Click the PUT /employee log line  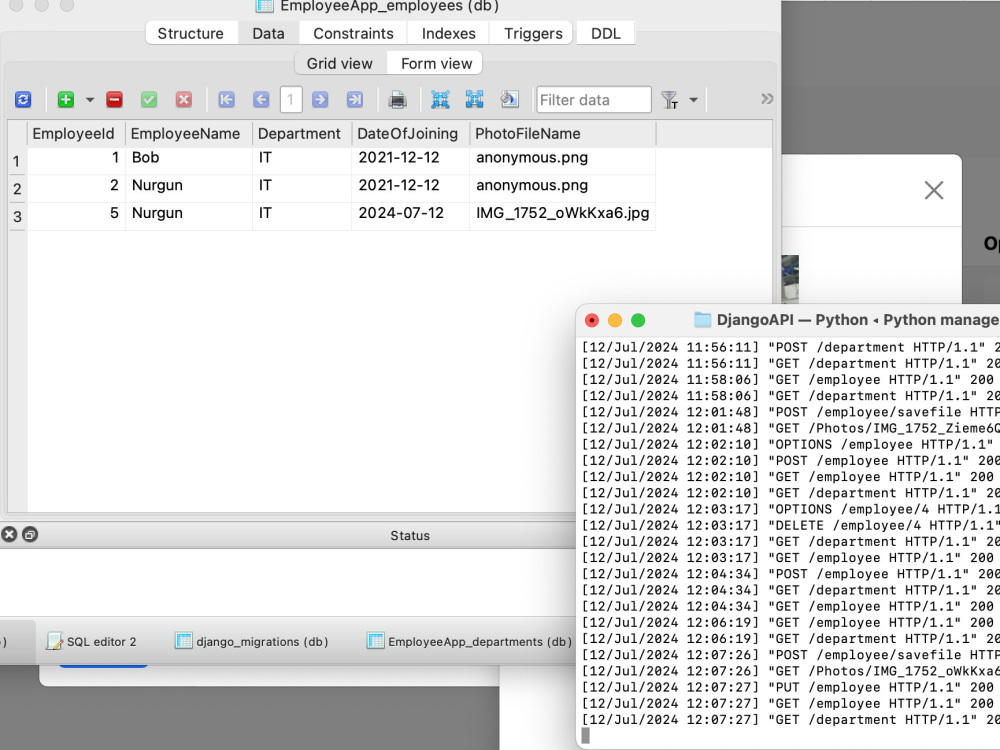point(790,688)
